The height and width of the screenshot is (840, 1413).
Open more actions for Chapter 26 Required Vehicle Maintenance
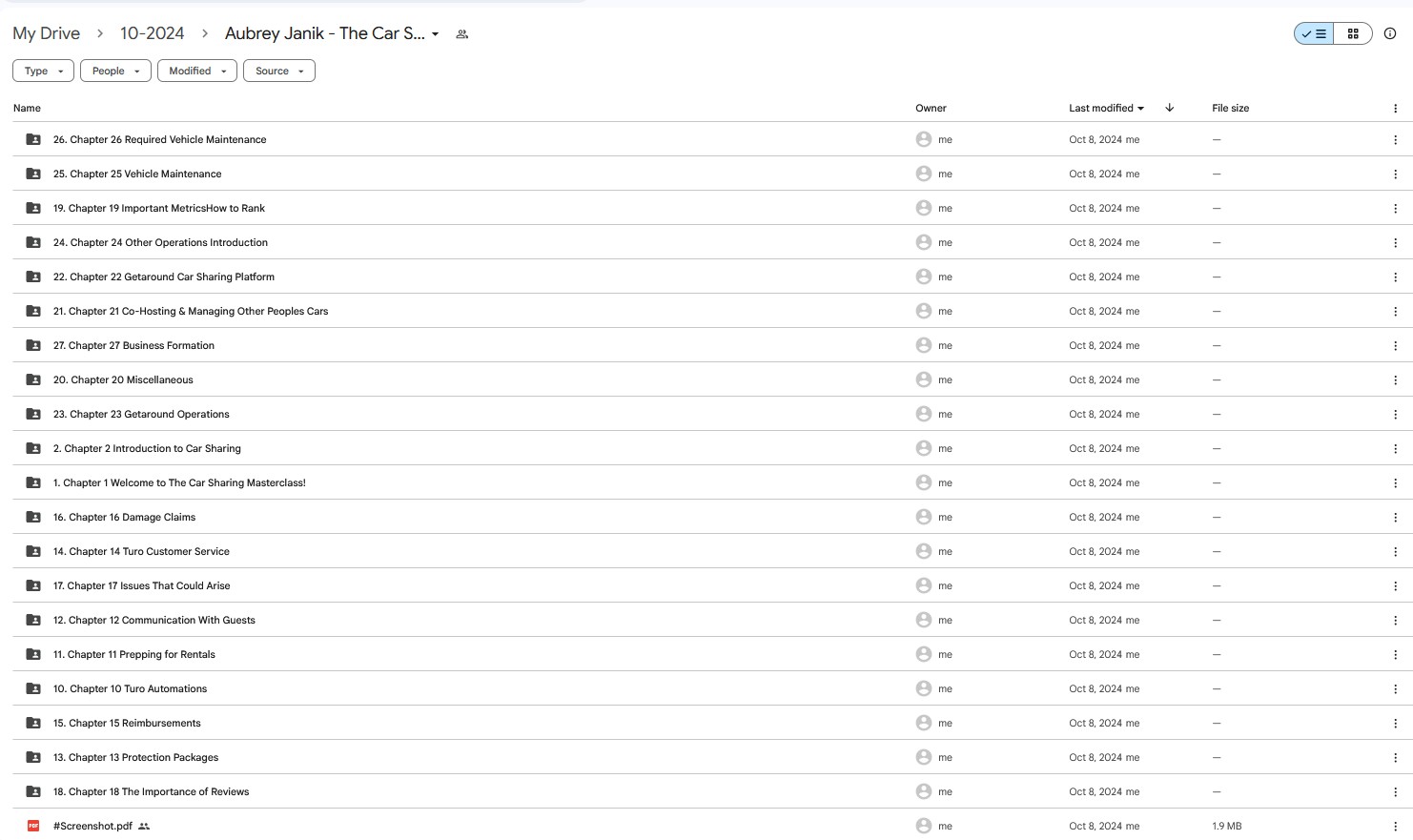click(x=1396, y=139)
